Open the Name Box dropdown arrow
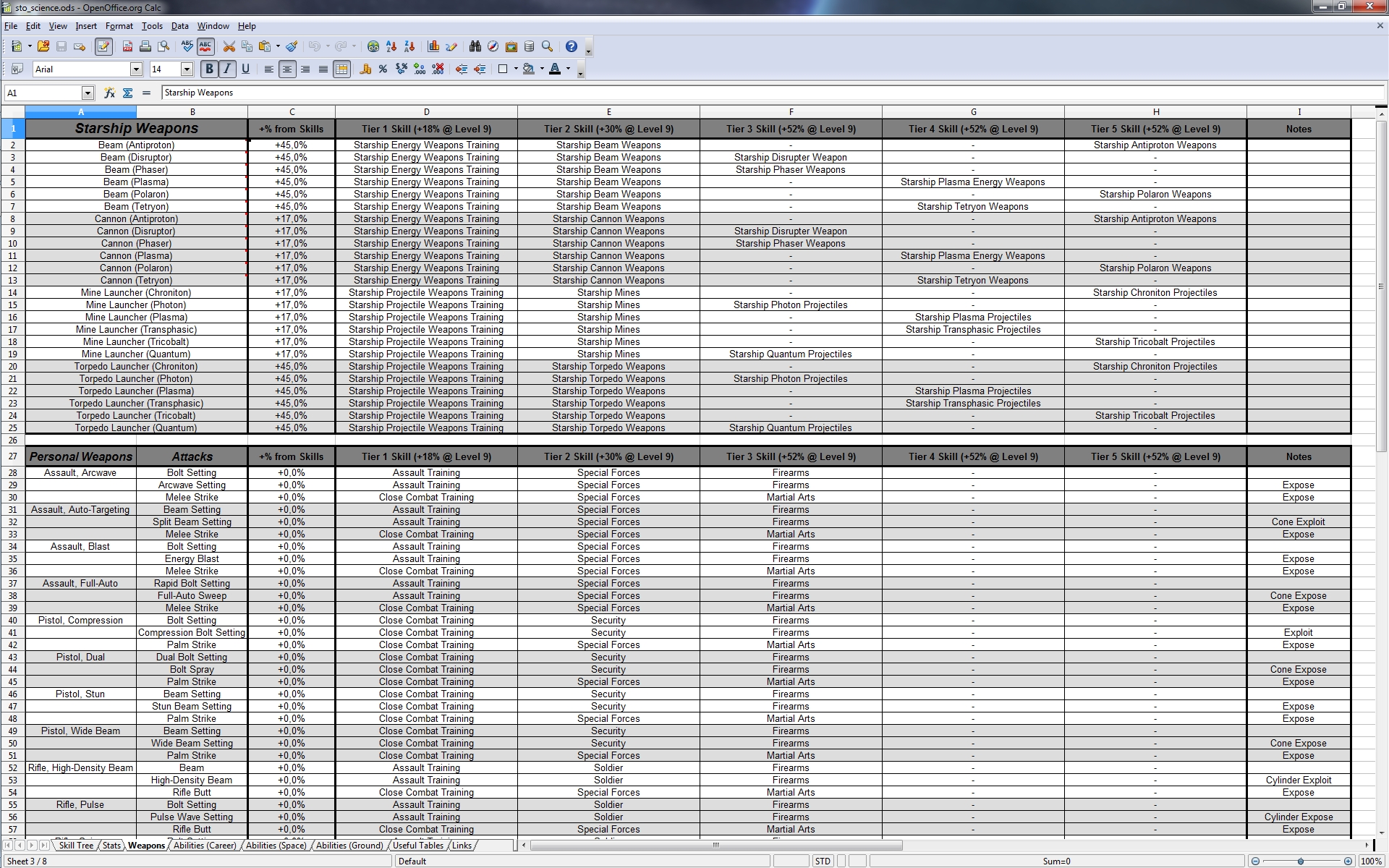This screenshot has width=1389, height=868. click(88, 93)
